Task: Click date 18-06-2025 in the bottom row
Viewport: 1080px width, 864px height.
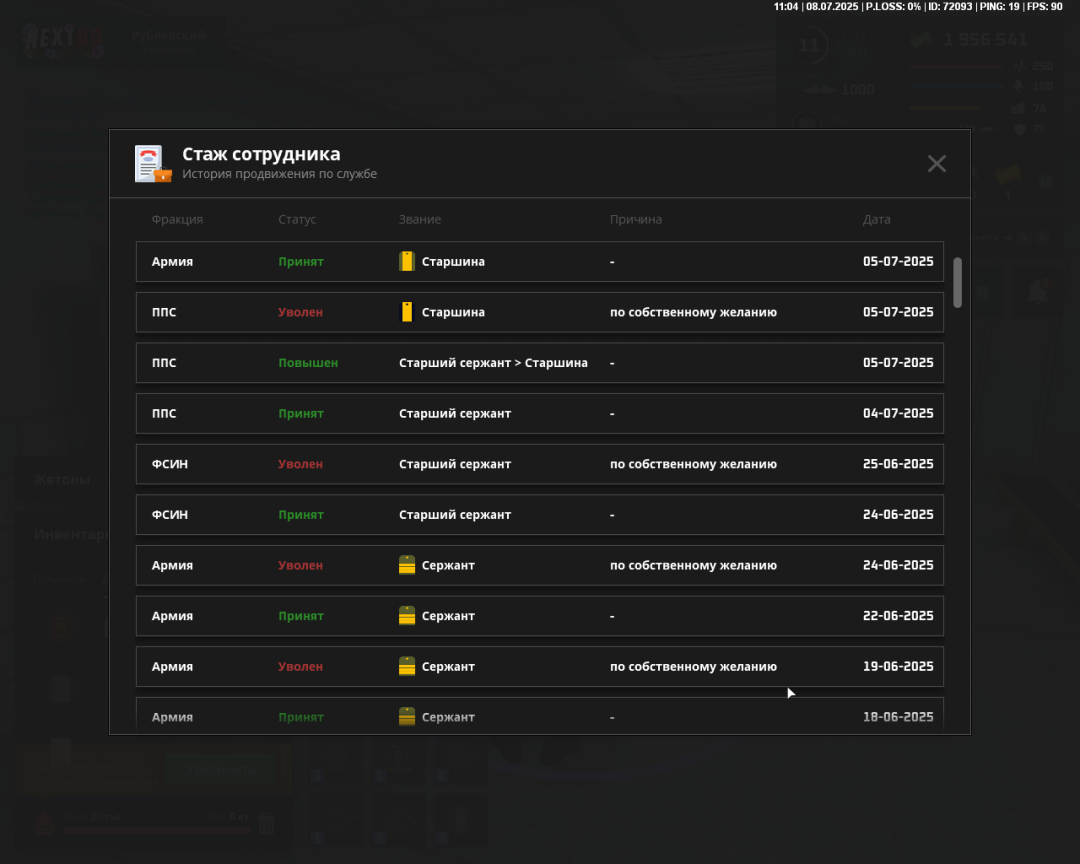Action: tap(898, 717)
